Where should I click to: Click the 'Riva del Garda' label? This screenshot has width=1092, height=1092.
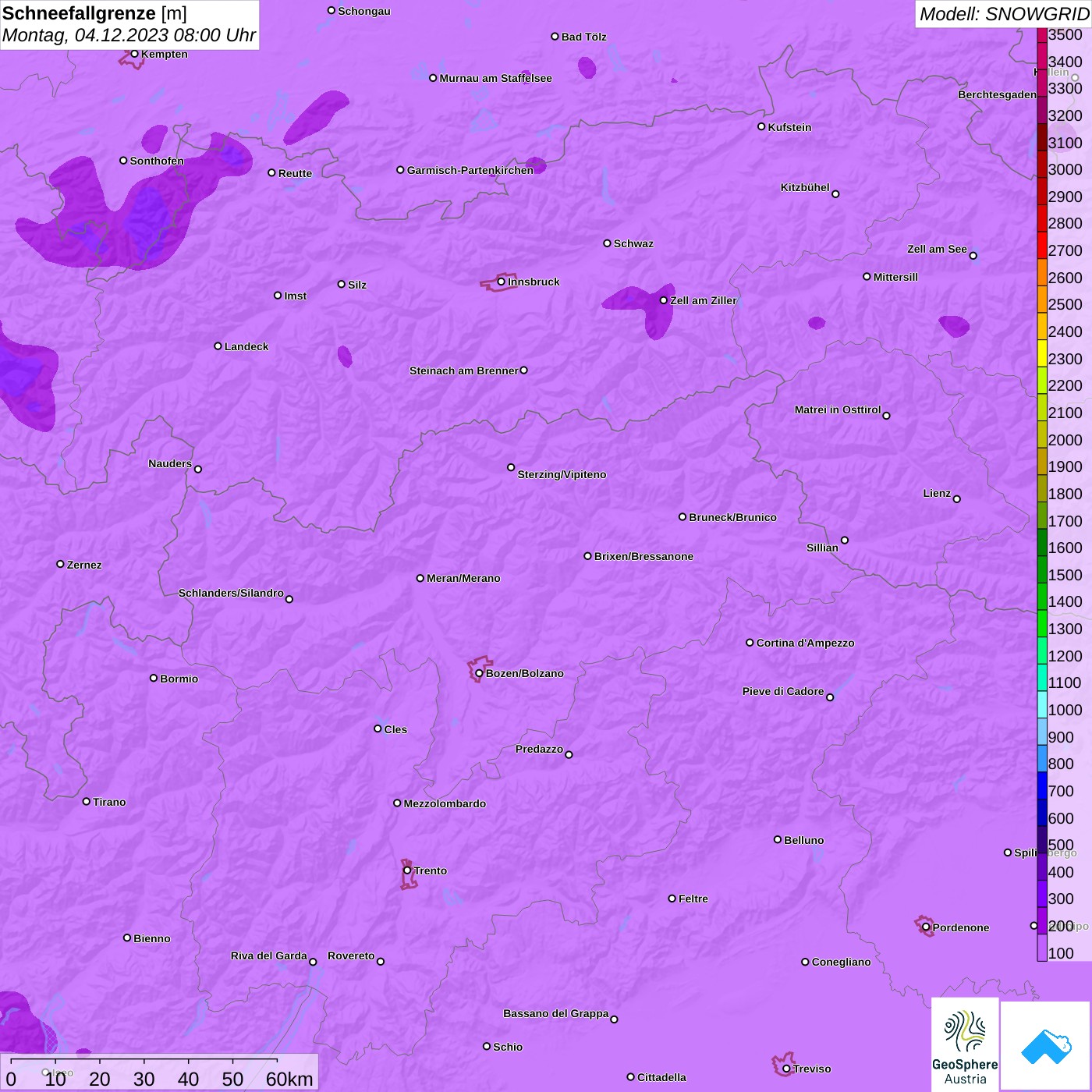(x=269, y=955)
